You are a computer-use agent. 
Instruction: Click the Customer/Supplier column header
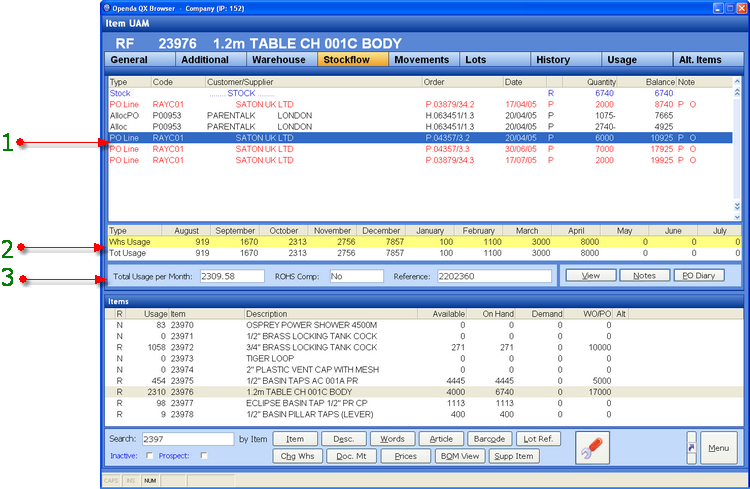tap(313, 82)
